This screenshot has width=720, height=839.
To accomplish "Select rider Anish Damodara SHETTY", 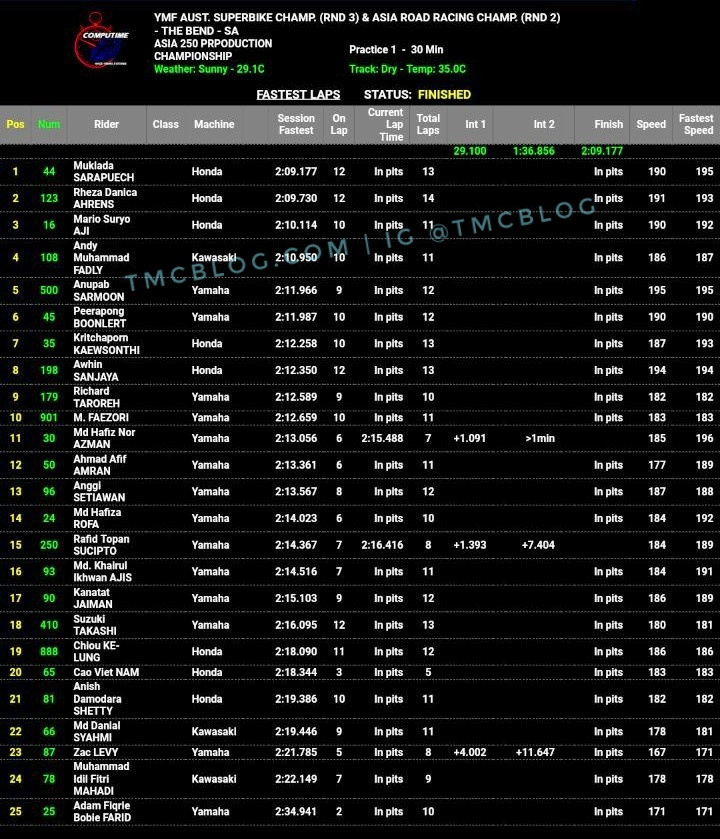I will click(97, 699).
